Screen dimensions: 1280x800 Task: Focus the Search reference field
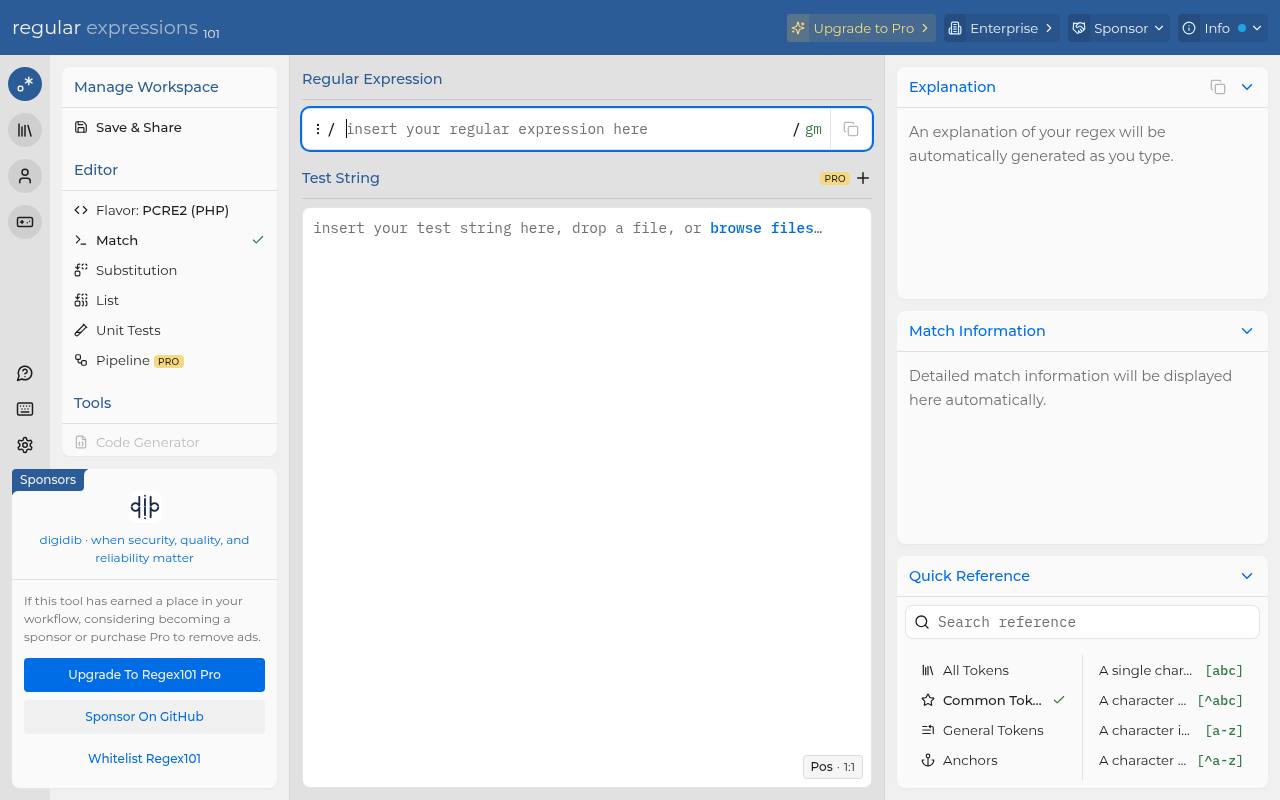tap(1082, 622)
